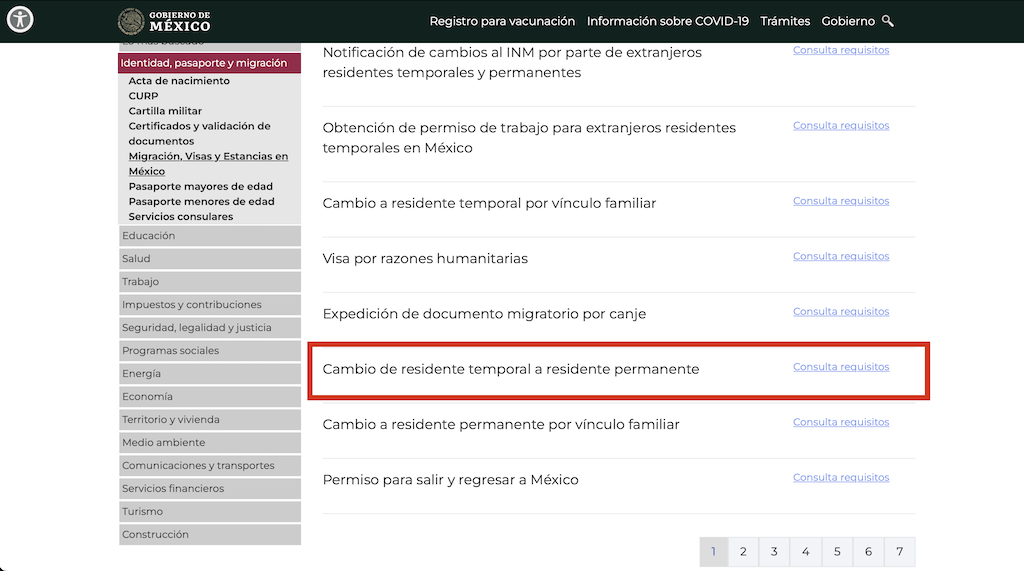Expand the Salud category
Screen dimensions: 1024x571
click(210, 259)
